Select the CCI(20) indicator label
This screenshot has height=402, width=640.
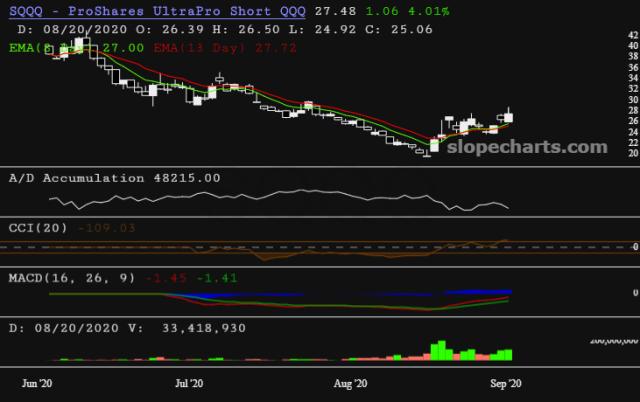click(37, 227)
